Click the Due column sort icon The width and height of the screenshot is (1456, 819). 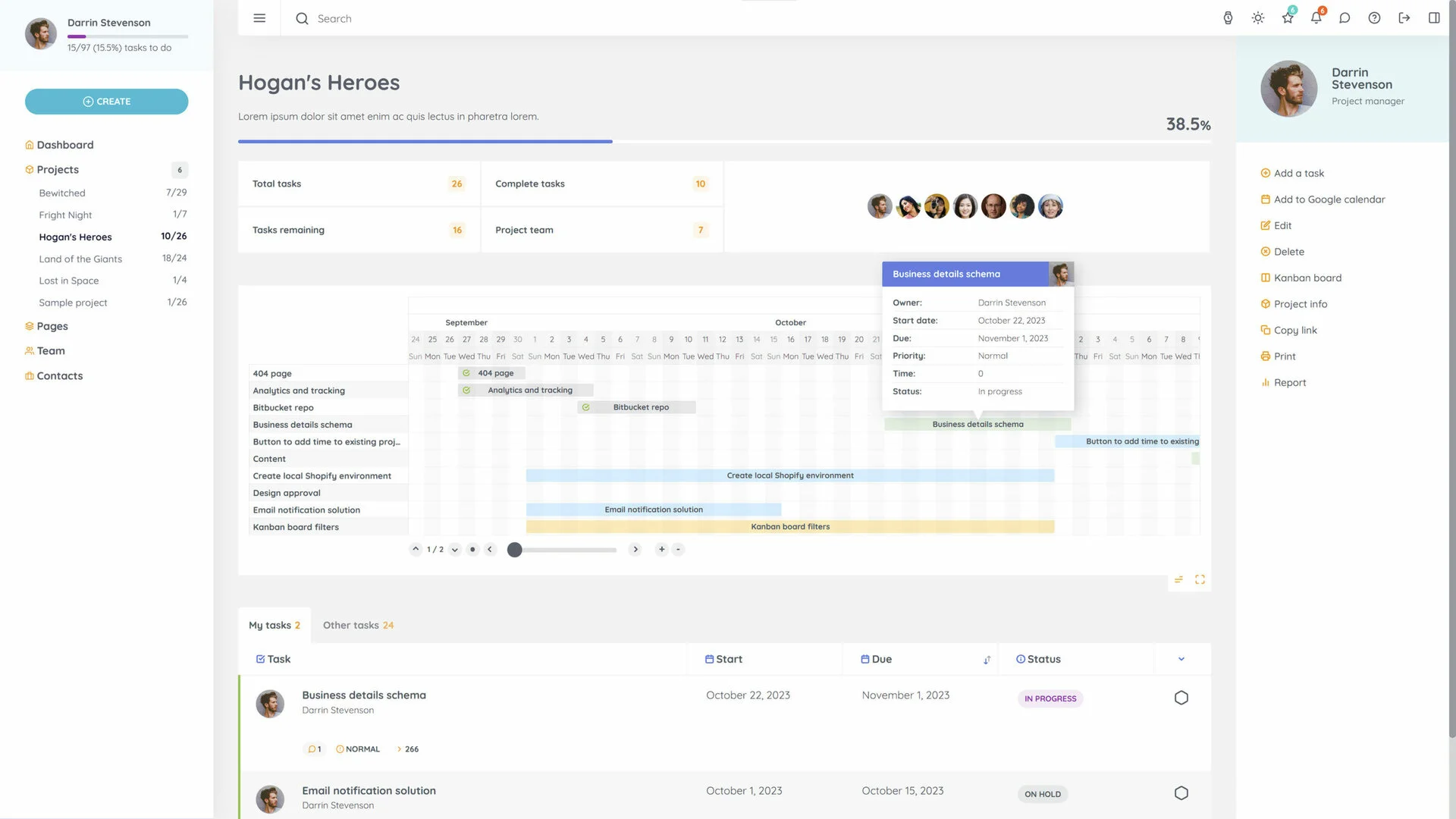click(x=987, y=661)
